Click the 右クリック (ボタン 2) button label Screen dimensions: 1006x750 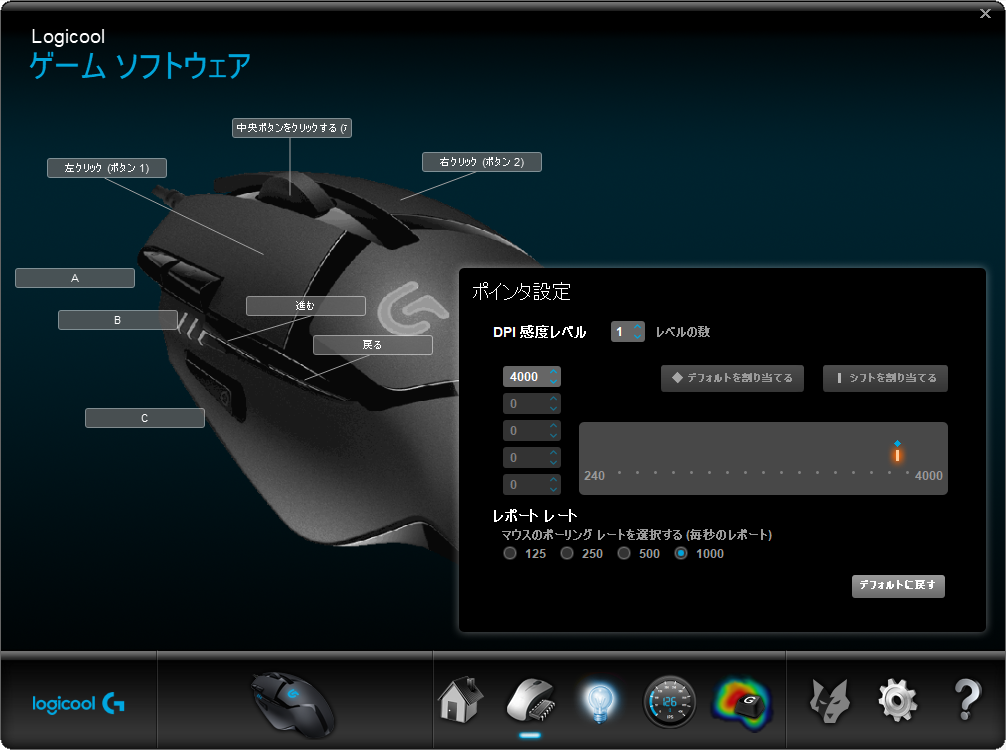tap(482, 162)
